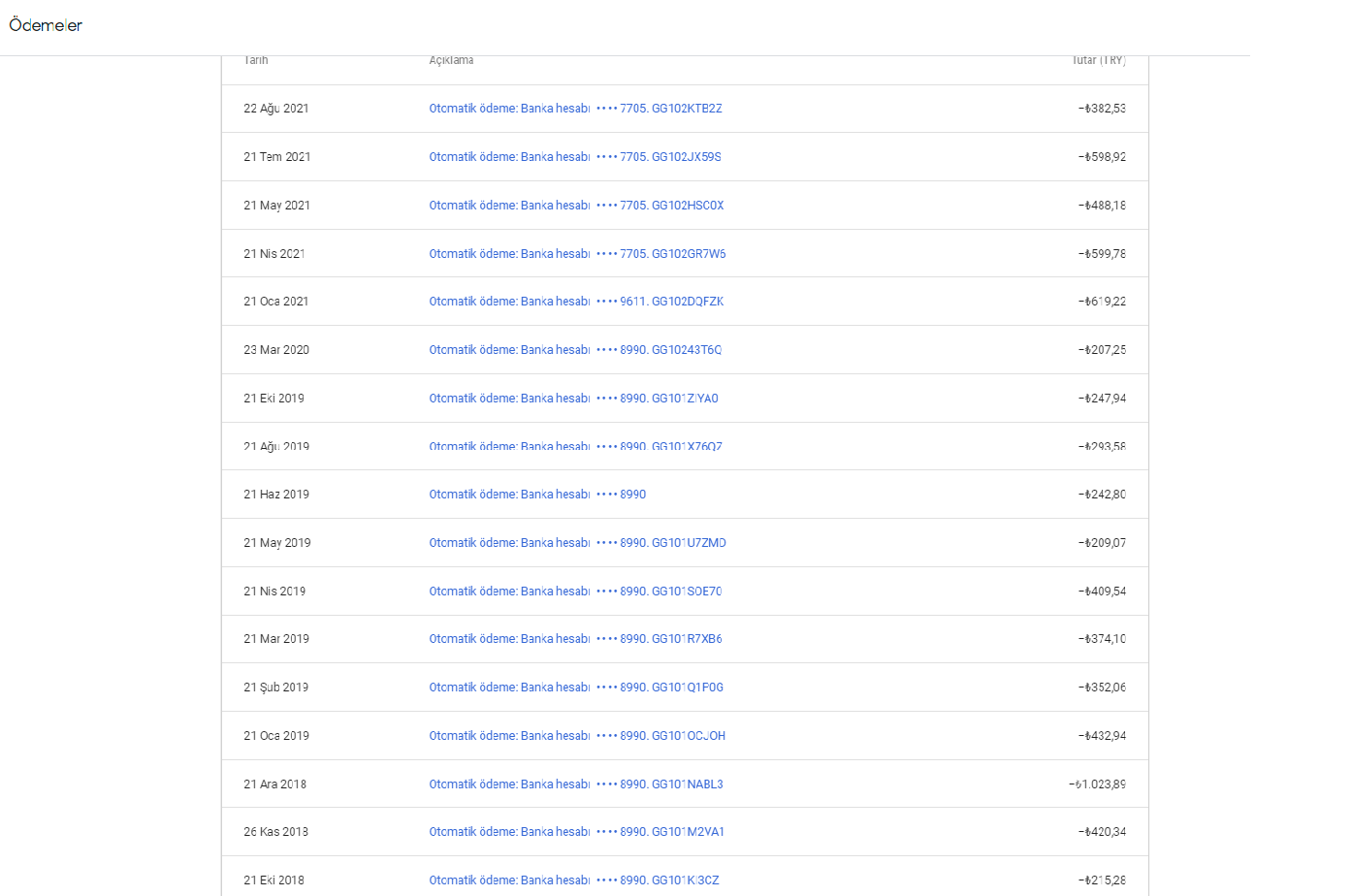Select date 23 Mar 2020
Image resolution: width=1352 pixels, height=896 pixels.
[x=276, y=350]
